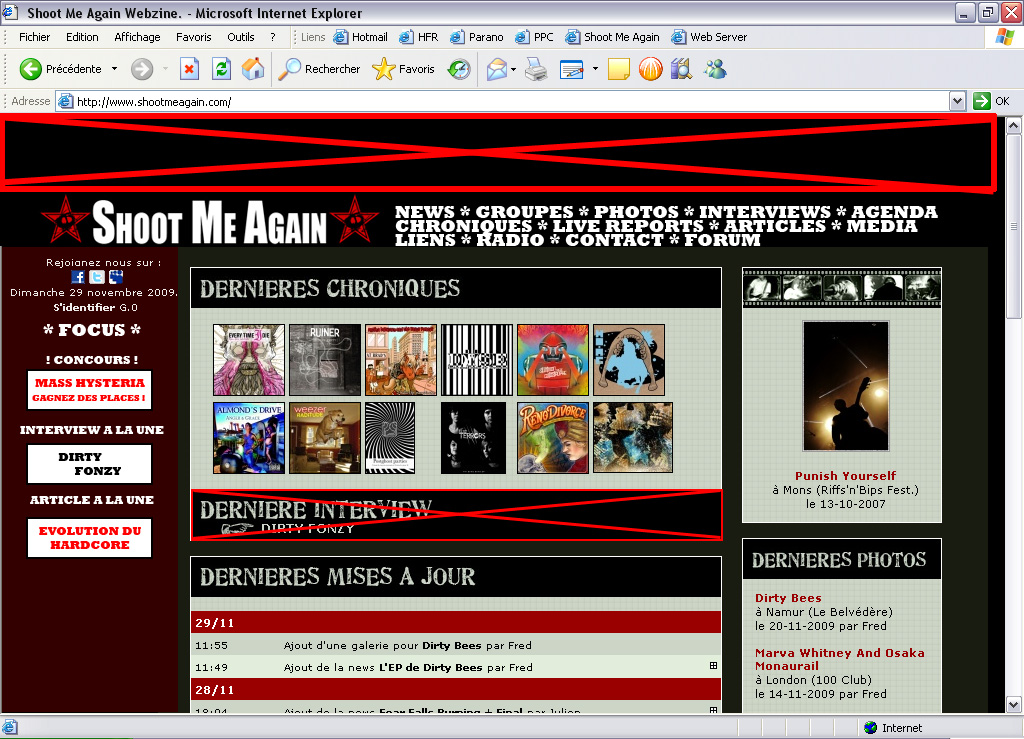
Task: Open Messenger people icon
Action: pos(715,69)
